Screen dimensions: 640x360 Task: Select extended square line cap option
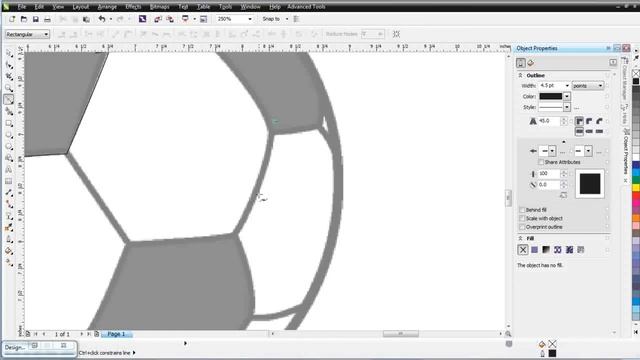pyautogui.click(x=599, y=131)
